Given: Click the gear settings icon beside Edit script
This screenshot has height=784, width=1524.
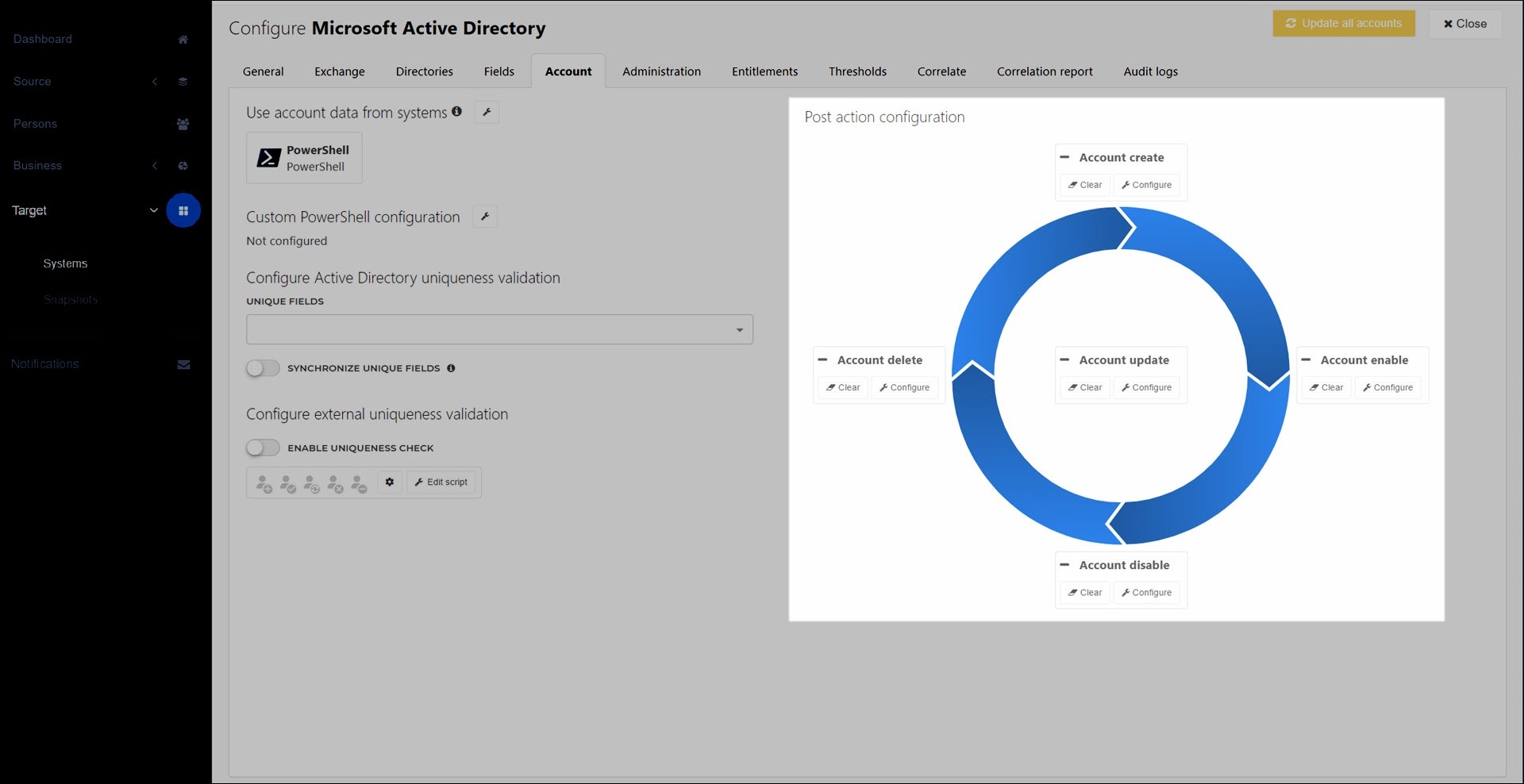Looking at the screenshot, I should tap(390, 482).
